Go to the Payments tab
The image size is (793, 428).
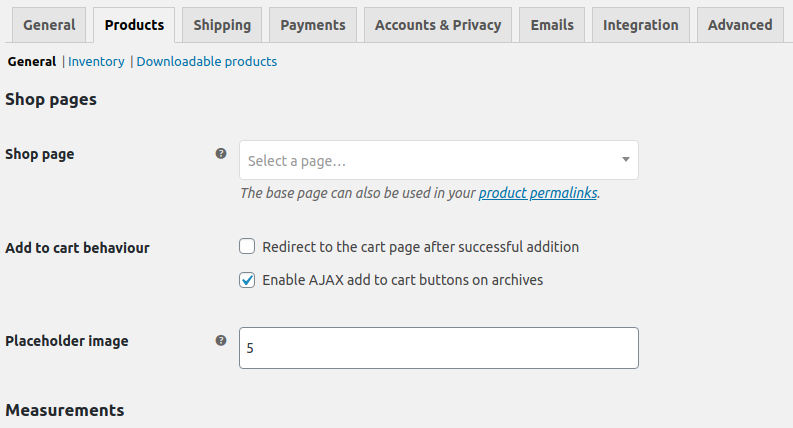[x=312, y=25]
